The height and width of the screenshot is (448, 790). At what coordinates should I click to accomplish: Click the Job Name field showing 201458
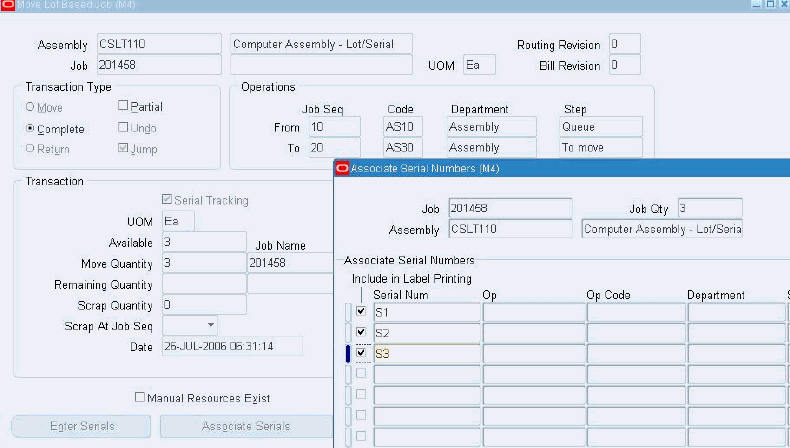[x=290, y=263]
